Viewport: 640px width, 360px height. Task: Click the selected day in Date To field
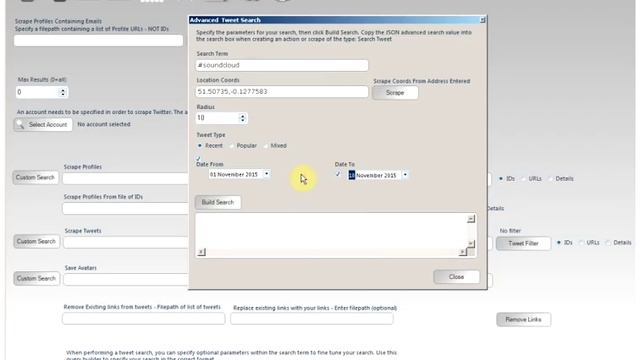[351, 175]
